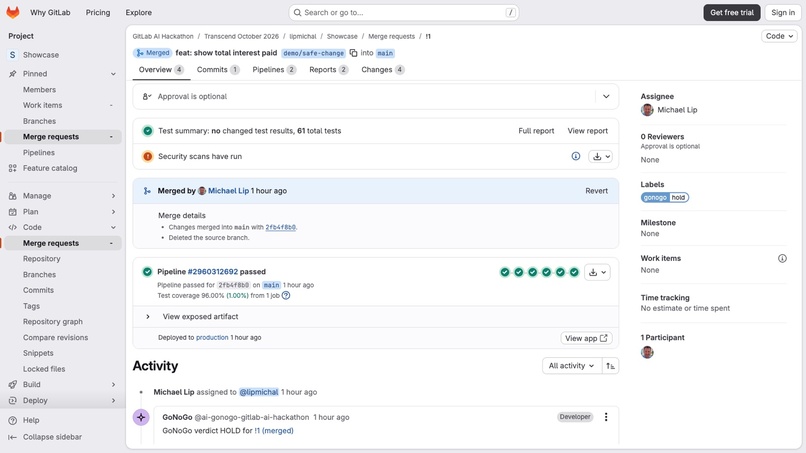Collapse the Code menu chevron
The image size is (806, 453).
(113, 227)
